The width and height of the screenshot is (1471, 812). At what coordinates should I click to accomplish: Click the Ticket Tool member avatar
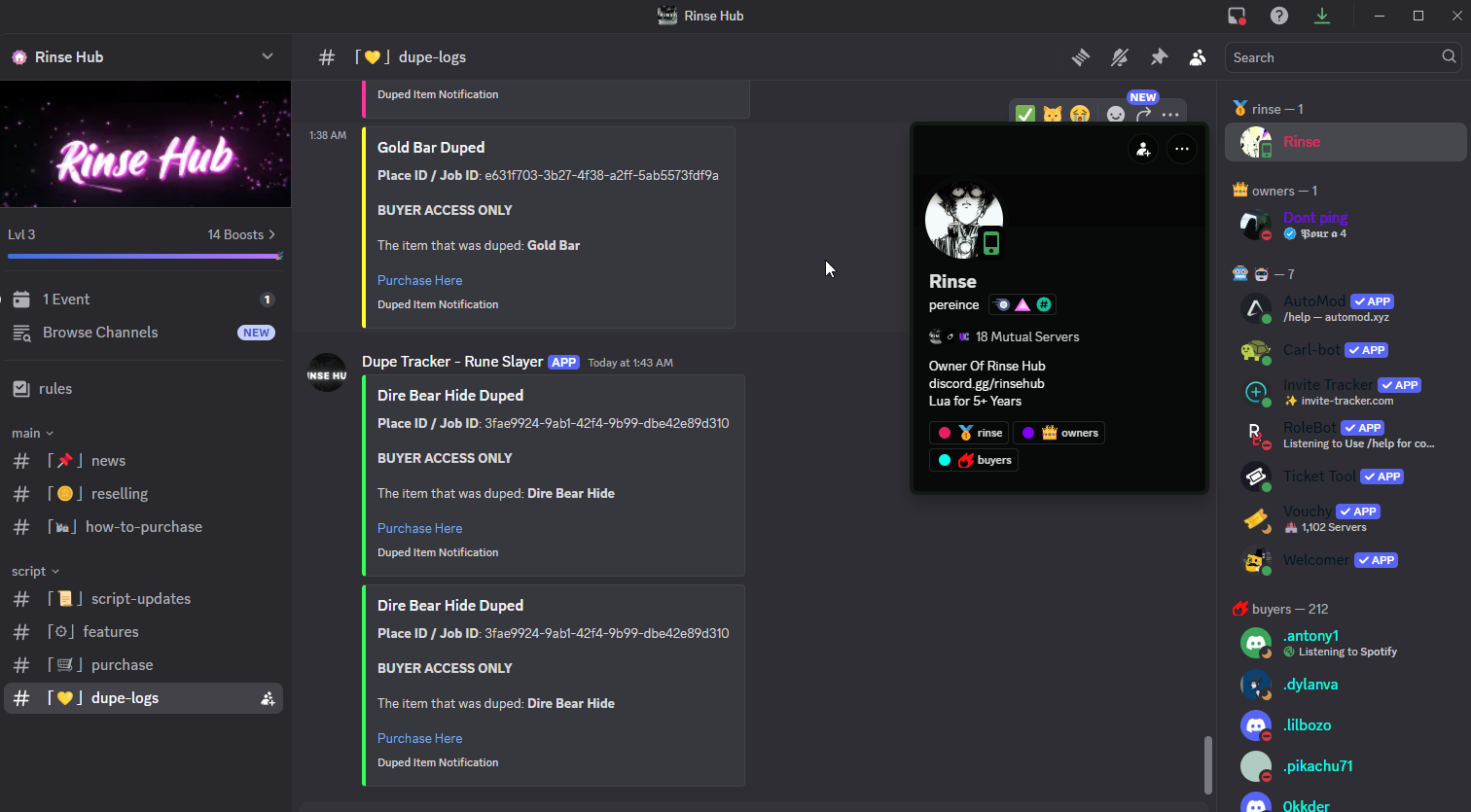pos(1256,477)
